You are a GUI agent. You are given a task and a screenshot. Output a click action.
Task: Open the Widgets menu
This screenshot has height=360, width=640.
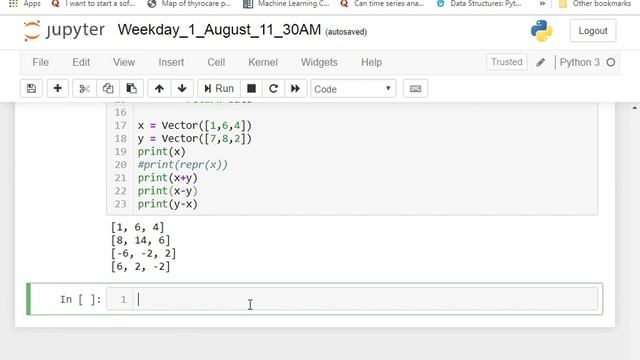[319, 62]
